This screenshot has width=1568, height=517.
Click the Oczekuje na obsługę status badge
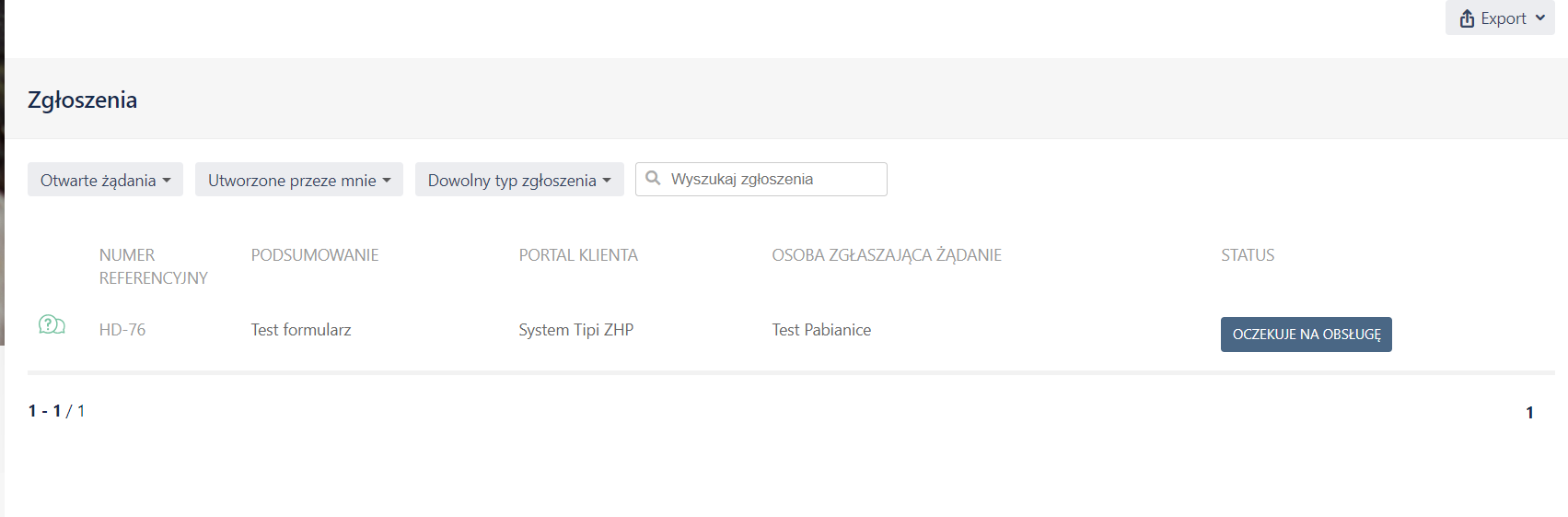(x=1306, y=335)
